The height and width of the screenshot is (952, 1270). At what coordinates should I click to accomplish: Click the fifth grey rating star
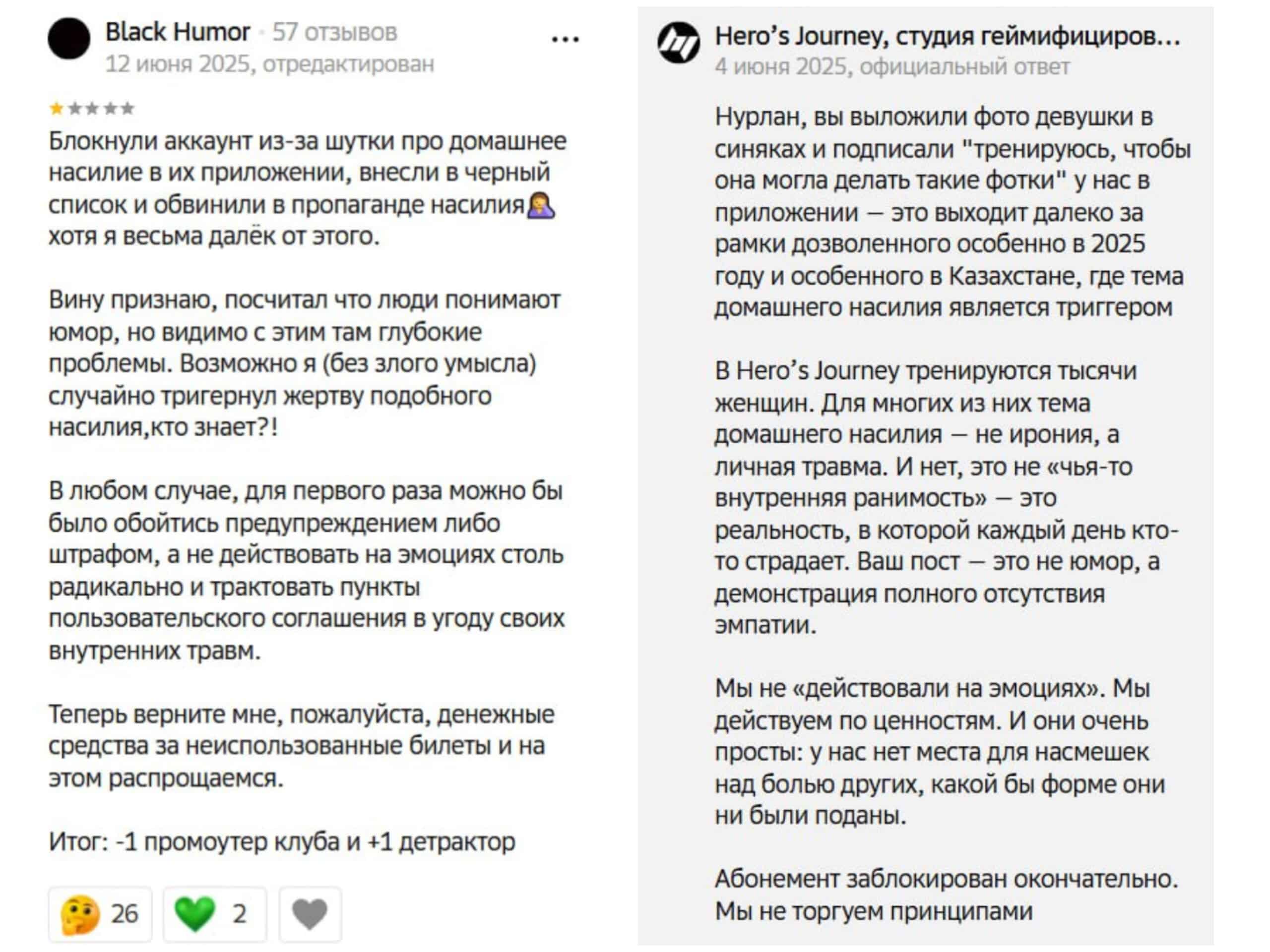[x=127, y=108]
